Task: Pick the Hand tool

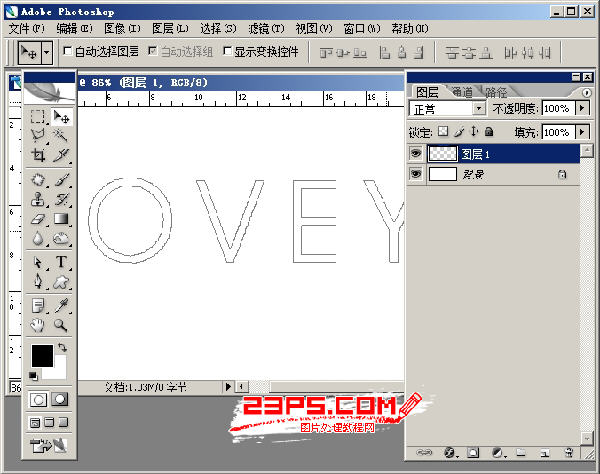Action: 38,325
